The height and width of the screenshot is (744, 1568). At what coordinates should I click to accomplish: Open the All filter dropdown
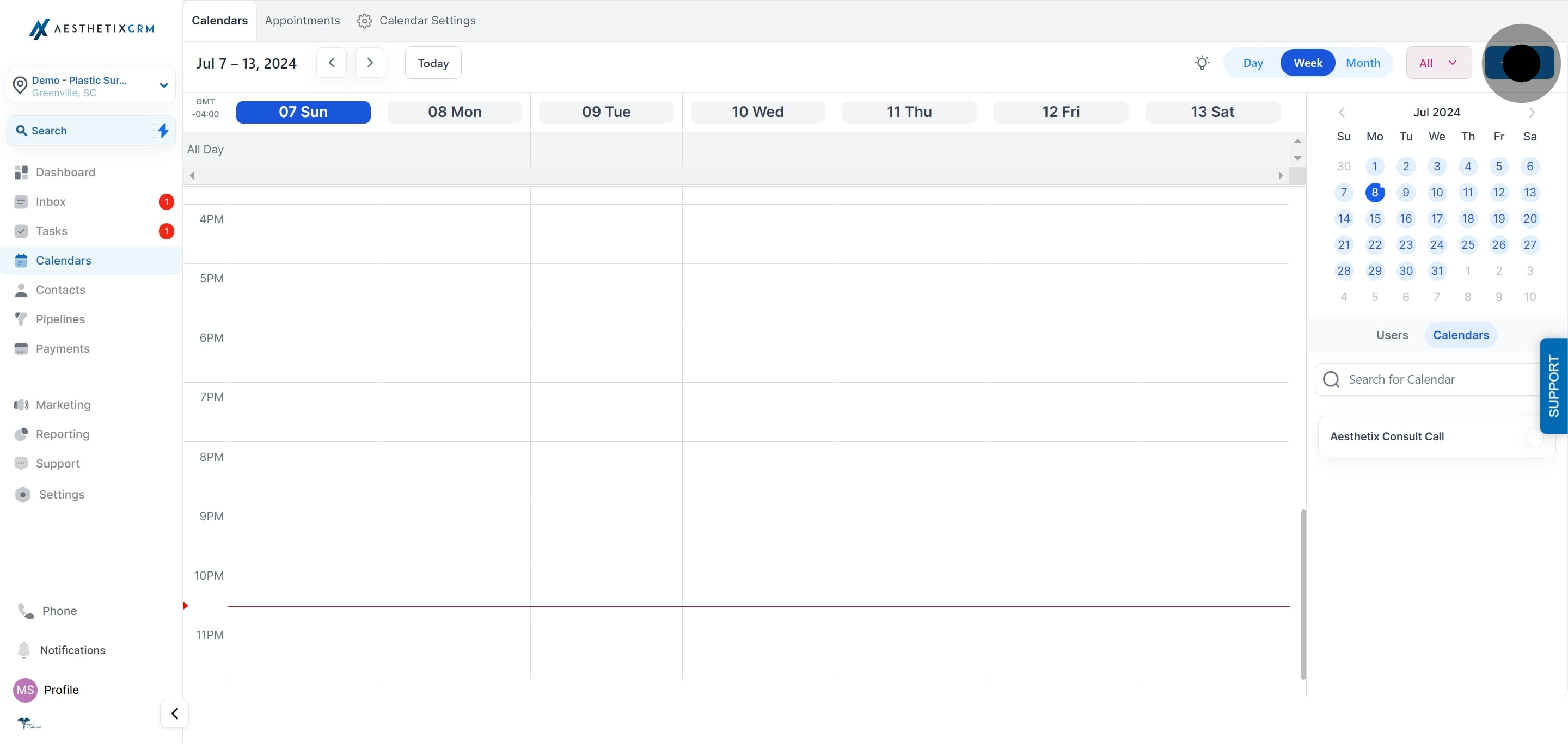(x=1438, y=63)
